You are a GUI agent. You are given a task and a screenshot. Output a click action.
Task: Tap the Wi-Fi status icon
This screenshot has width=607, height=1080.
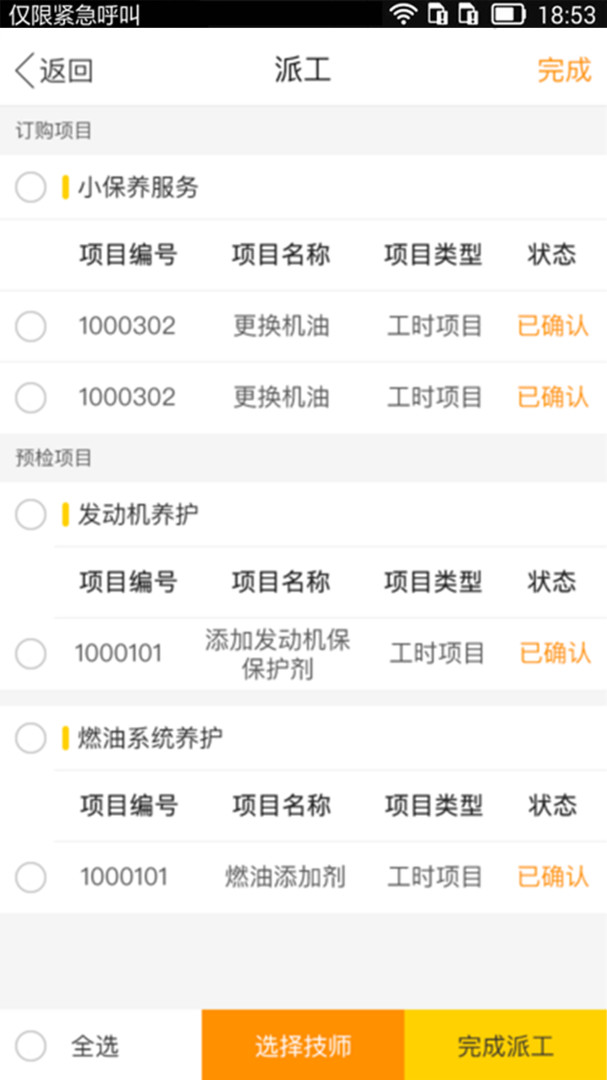pyautogui.click(x=403, y=14)
